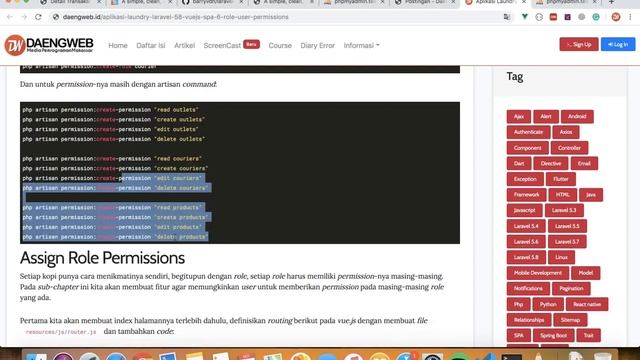Click the DaengWeb logo
The height and width of the screenshot is (360, 640).
[49, 45]
